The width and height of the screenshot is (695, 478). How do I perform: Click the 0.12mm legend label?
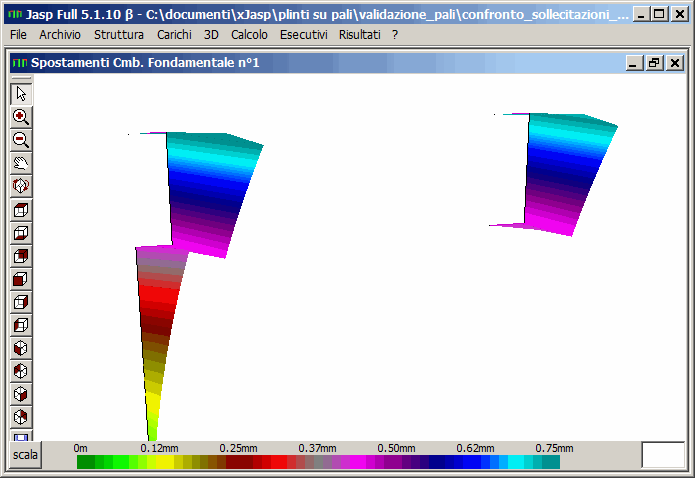159,448
